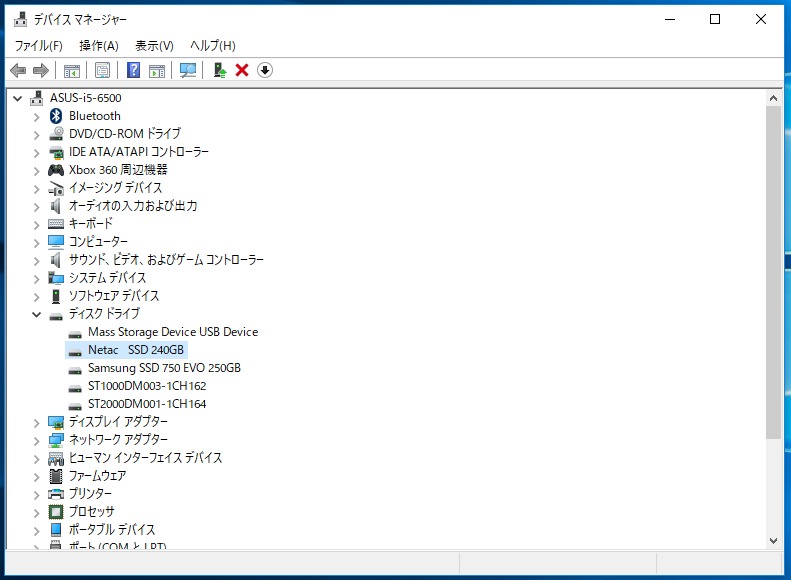Screen dimensions: 791x580
Task: Click the DVD/CD-ROM drive category icon
Action: [56, 134]
